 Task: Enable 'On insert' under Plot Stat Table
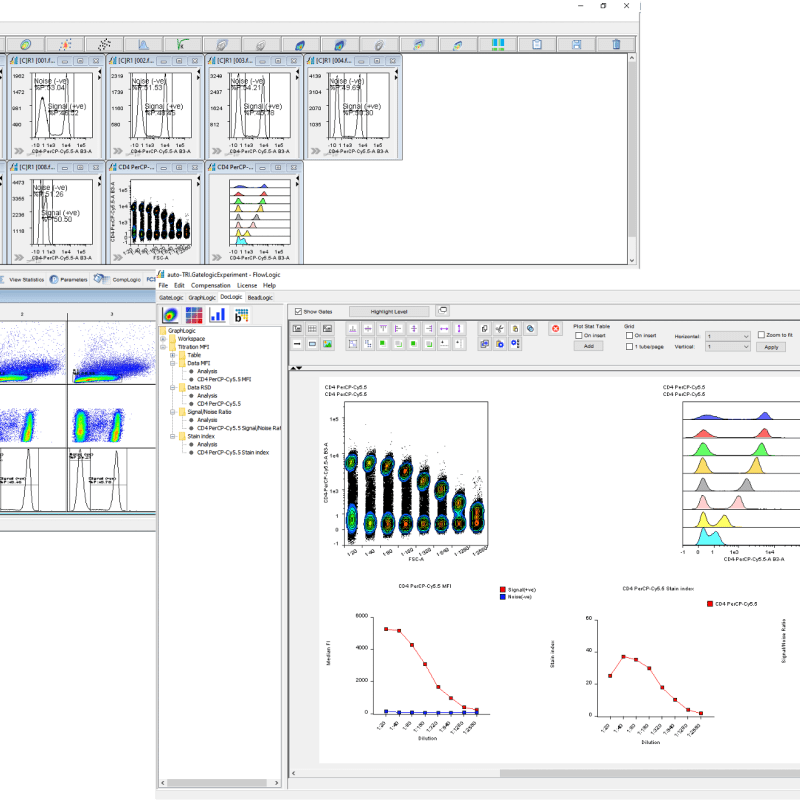(578, 335)
